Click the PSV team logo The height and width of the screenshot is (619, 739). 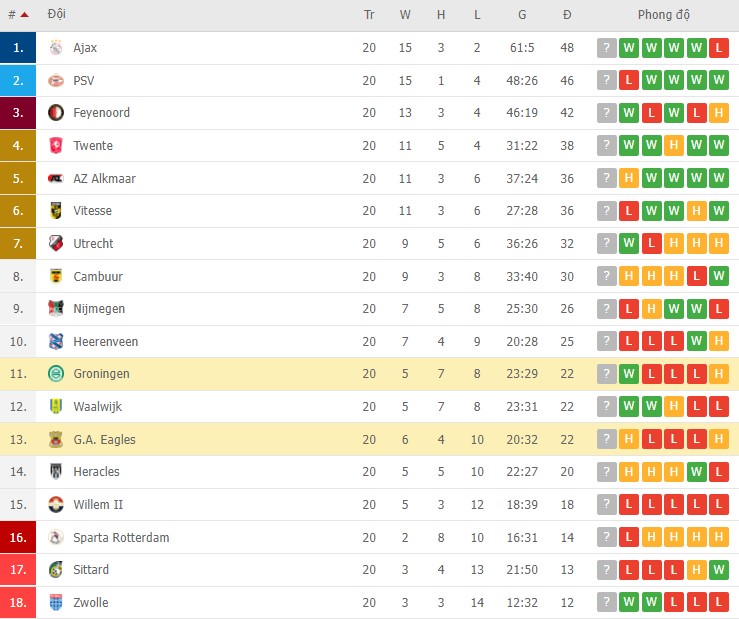click(x=56, y=80)
